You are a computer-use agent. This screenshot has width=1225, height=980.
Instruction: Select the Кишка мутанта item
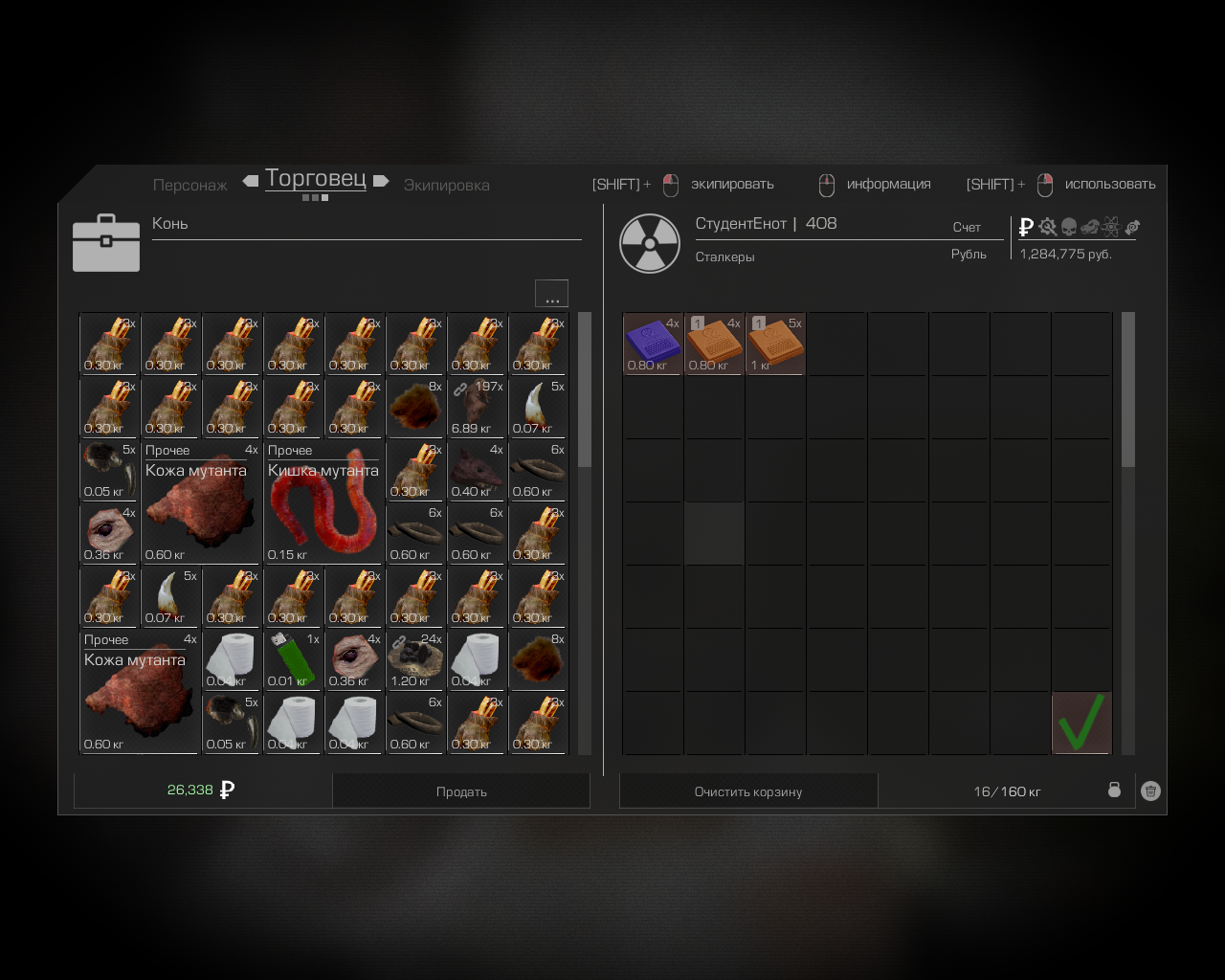[x=323, y=501]
